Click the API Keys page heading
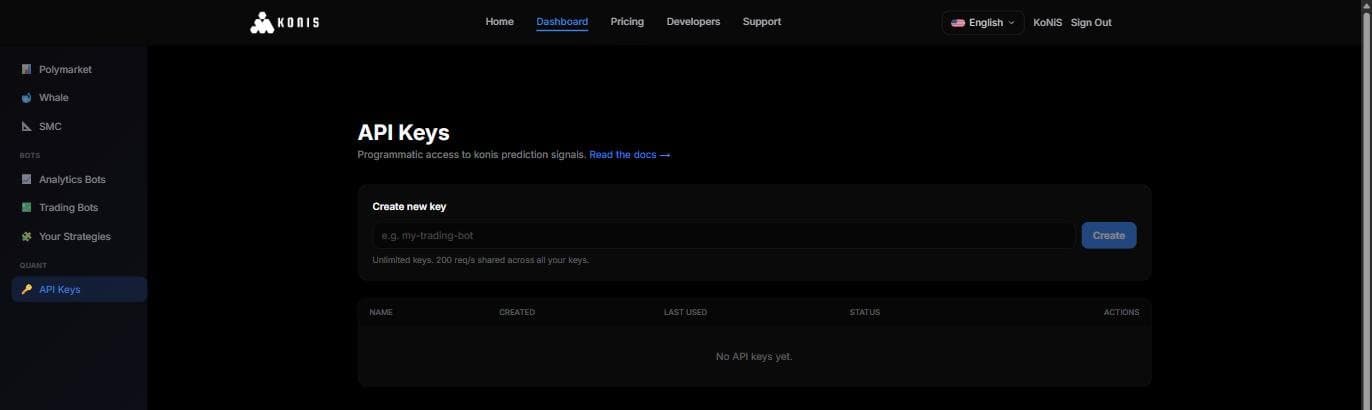The height and width of the screenshot is (410, 1372). click(x=403, y=132)
